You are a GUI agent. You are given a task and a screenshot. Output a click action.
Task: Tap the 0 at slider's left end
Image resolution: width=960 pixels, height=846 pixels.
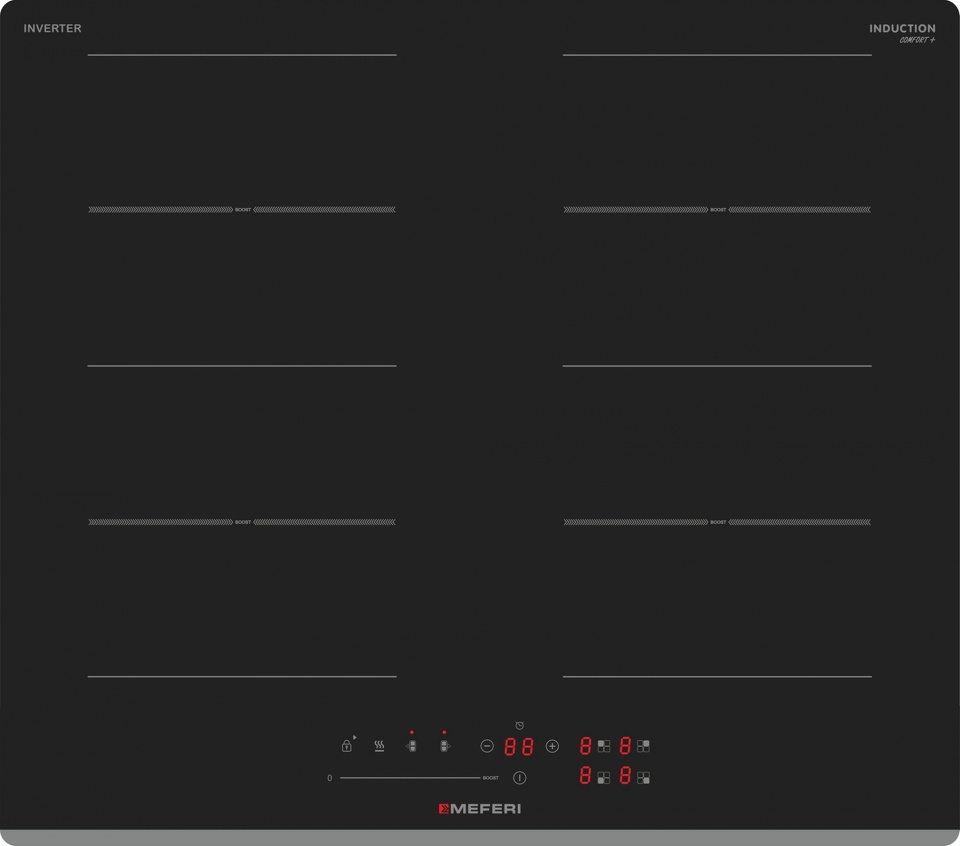[x=329, y=778]
